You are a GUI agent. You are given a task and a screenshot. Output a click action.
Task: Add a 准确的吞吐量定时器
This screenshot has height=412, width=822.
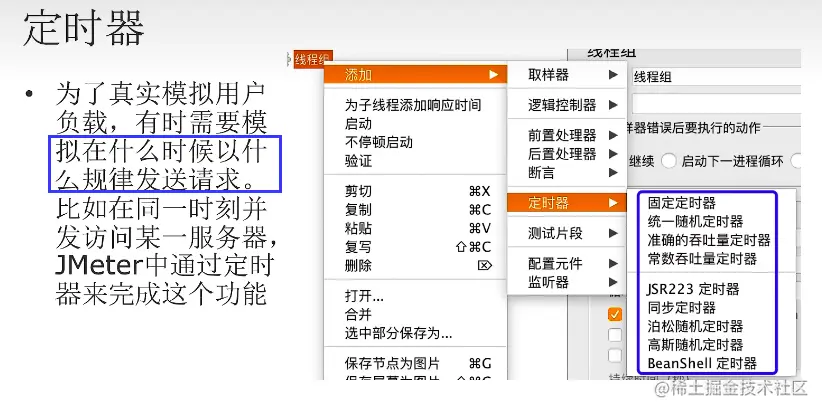[x=707, y=240]
